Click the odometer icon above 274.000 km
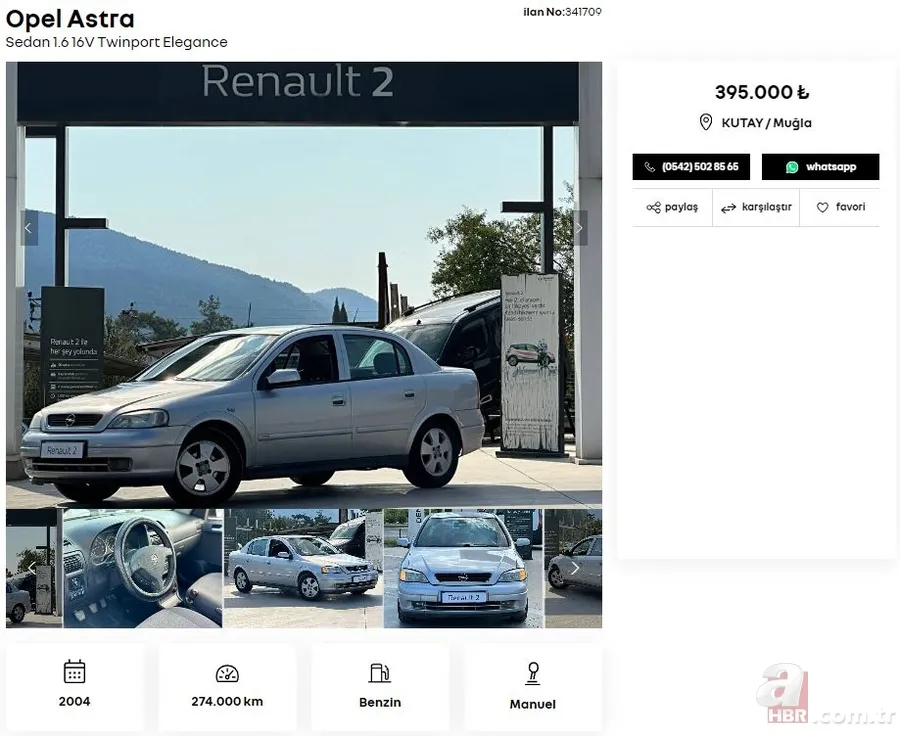Image resolution: width=900 pixels, height=736 pixels. (227, 671)
